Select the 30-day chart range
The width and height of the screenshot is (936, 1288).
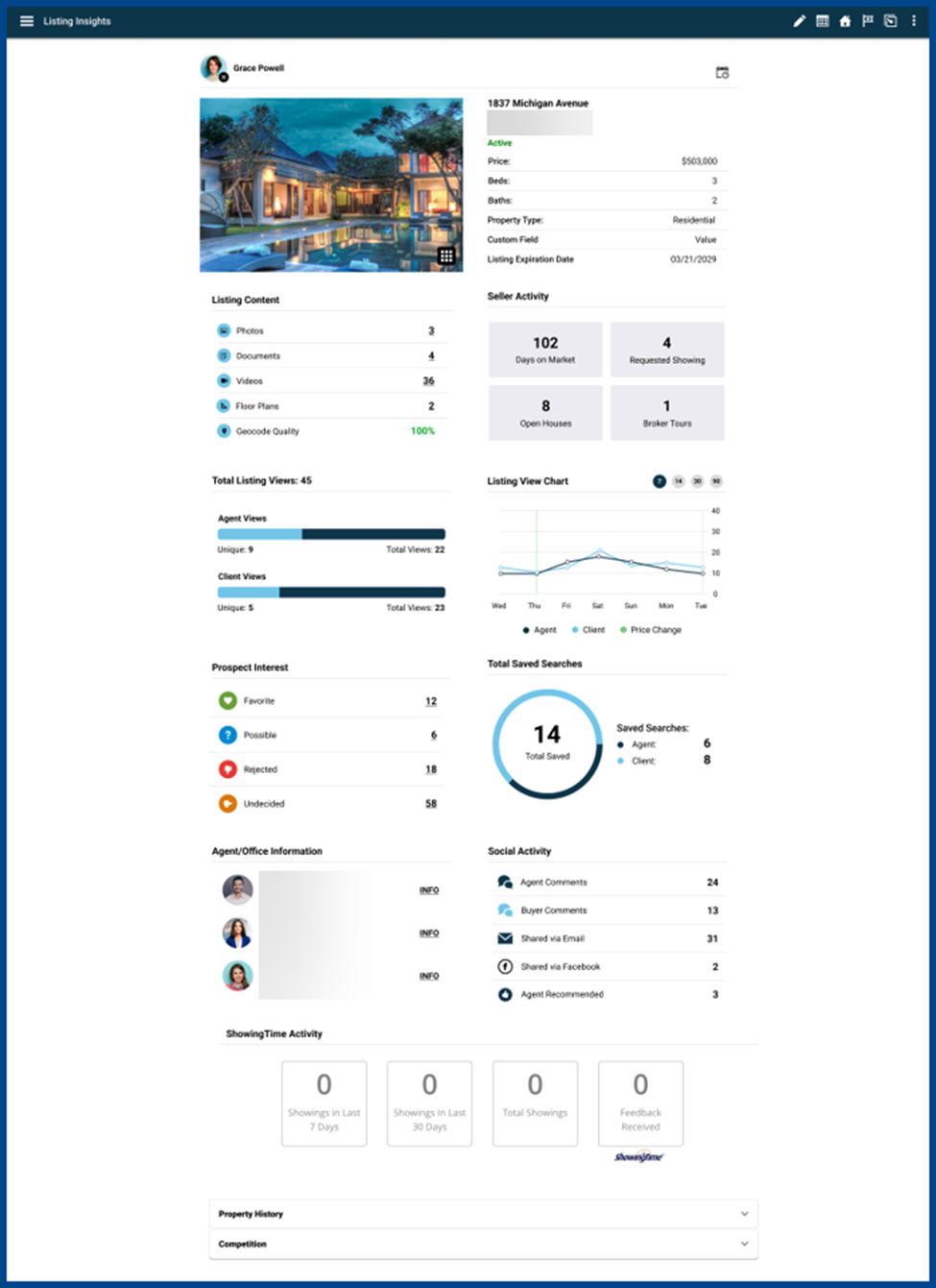click(x=698, y=481)
